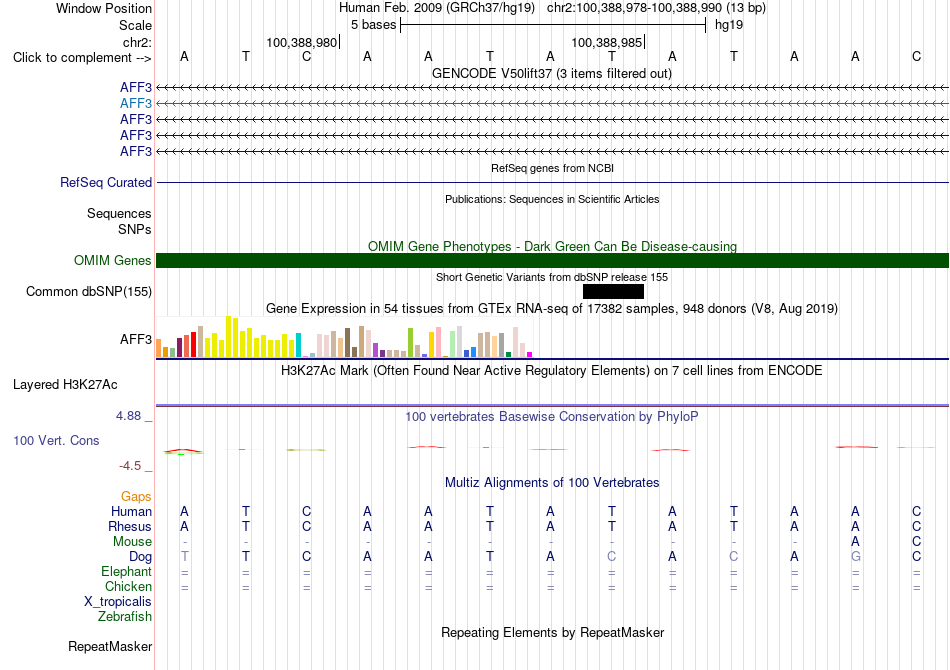Click the X_tropicalis species label
The width and height of the screenshot is (950, 670).
[x=118, y=602]
